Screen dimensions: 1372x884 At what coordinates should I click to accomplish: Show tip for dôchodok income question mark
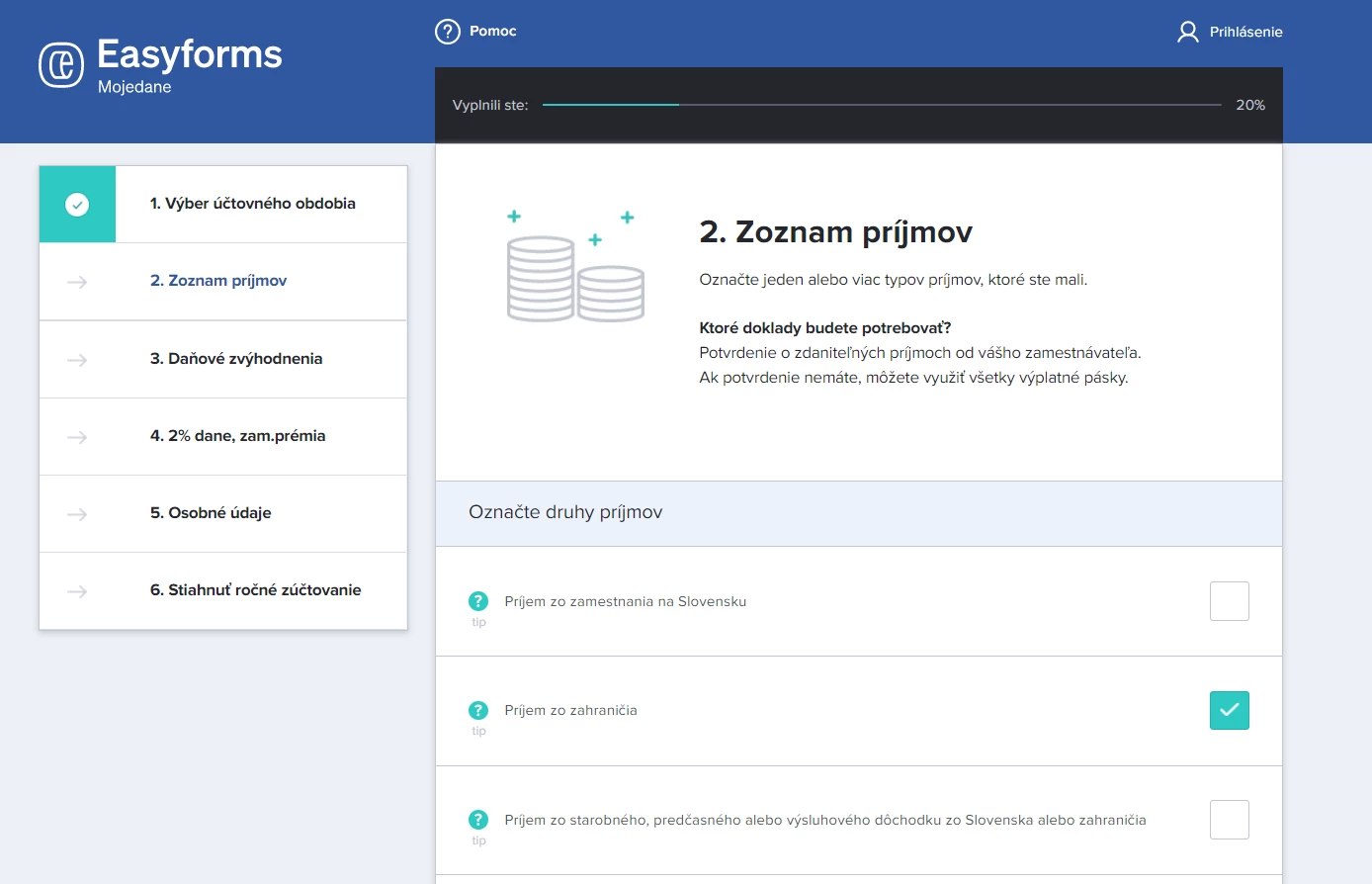point(478,820)
